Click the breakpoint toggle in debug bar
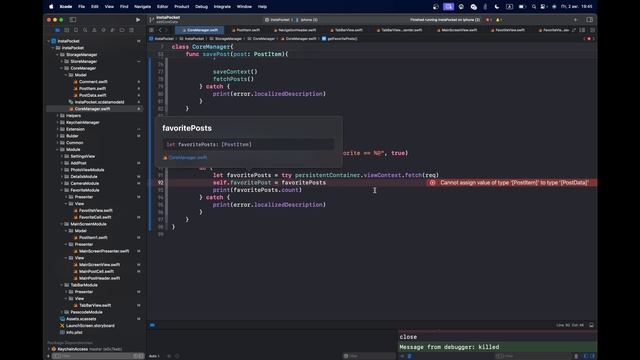This screenshot has width=640, height=360. coord(152,325)
